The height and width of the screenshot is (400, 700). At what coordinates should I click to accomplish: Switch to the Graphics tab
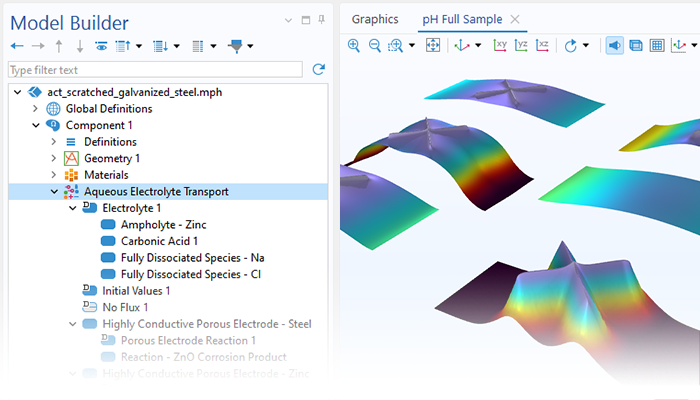374,19
